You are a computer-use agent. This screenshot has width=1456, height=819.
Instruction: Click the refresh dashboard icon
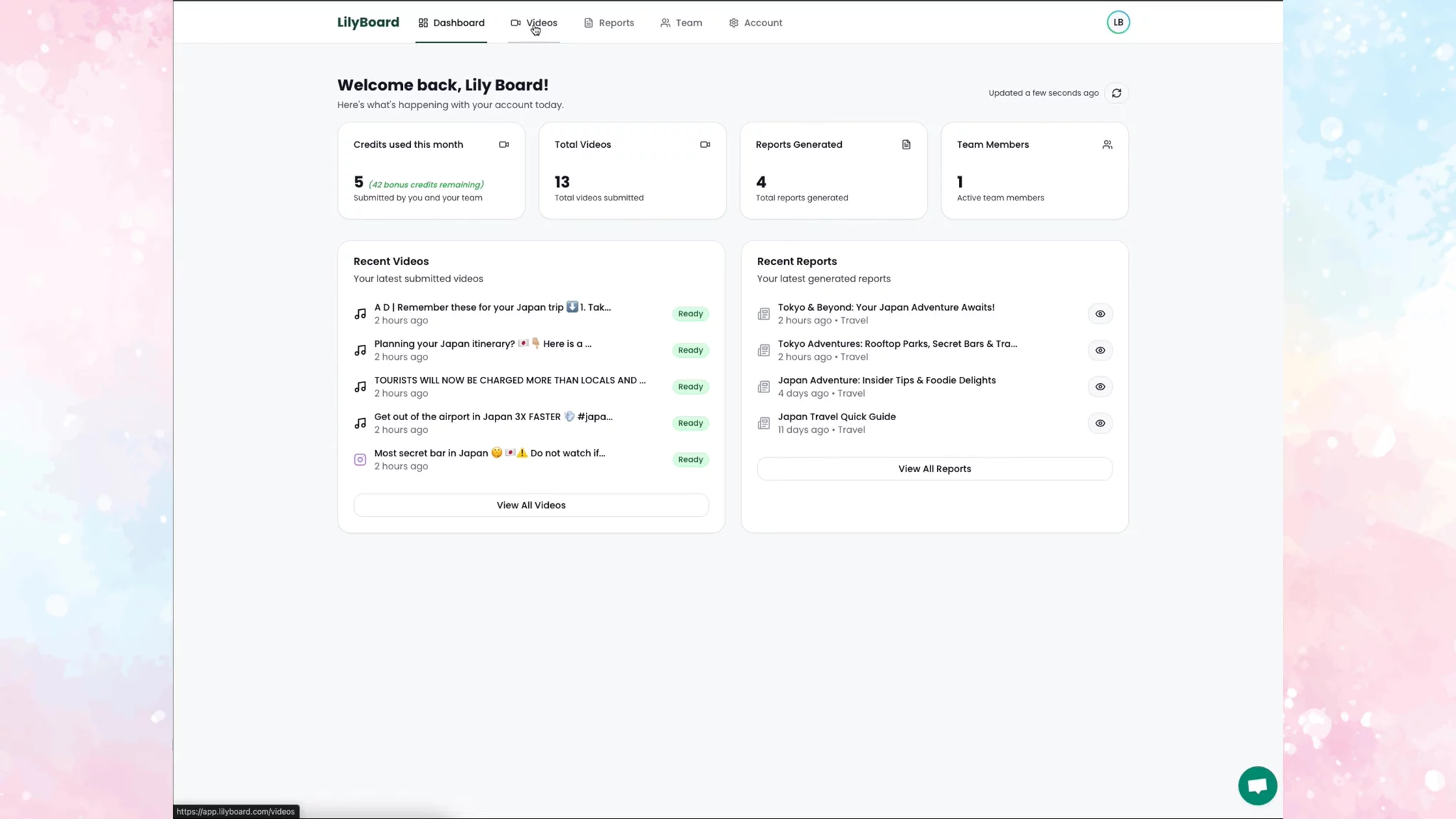point(1116,93)
